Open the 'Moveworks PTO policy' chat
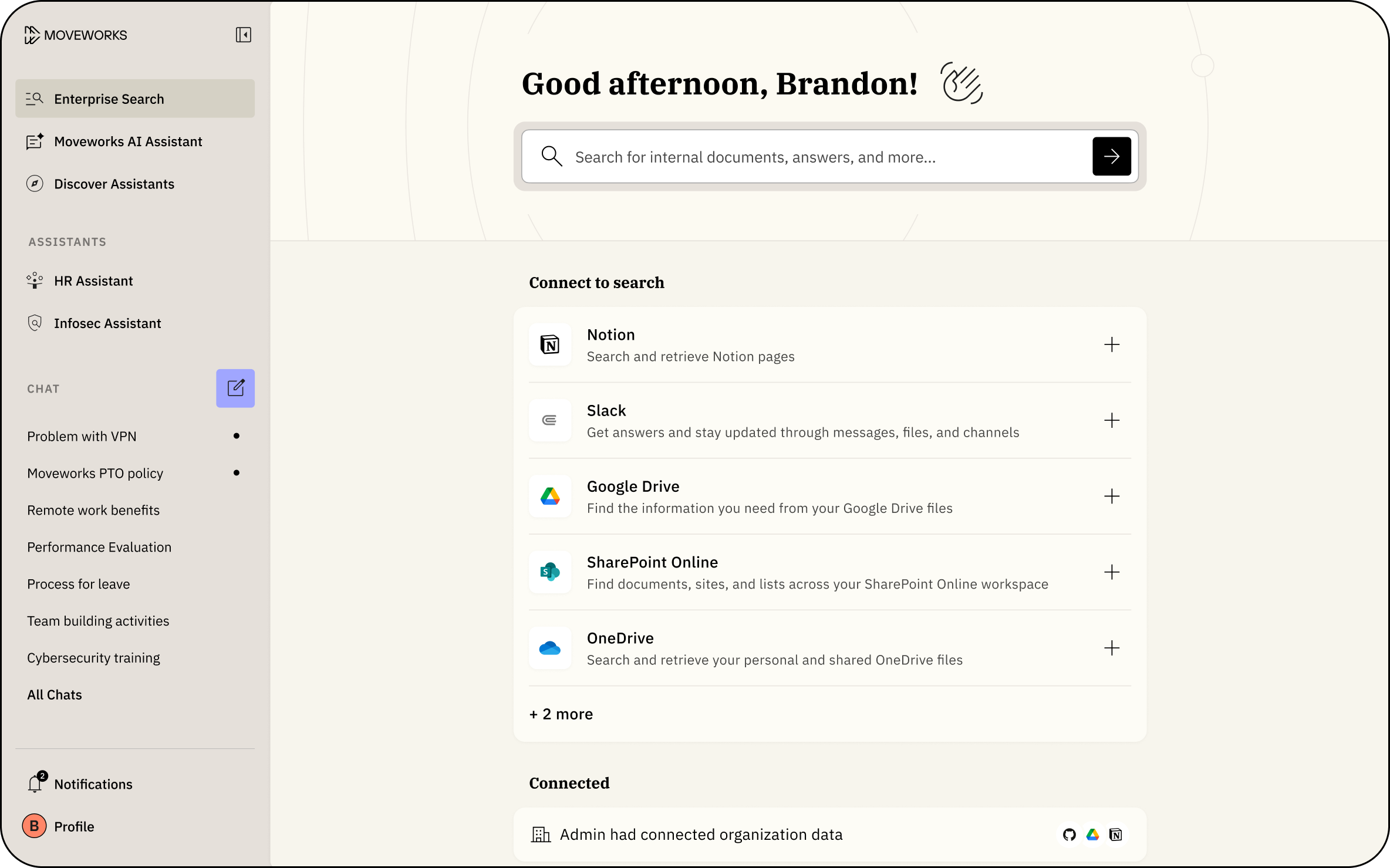 tap(95, 472)
